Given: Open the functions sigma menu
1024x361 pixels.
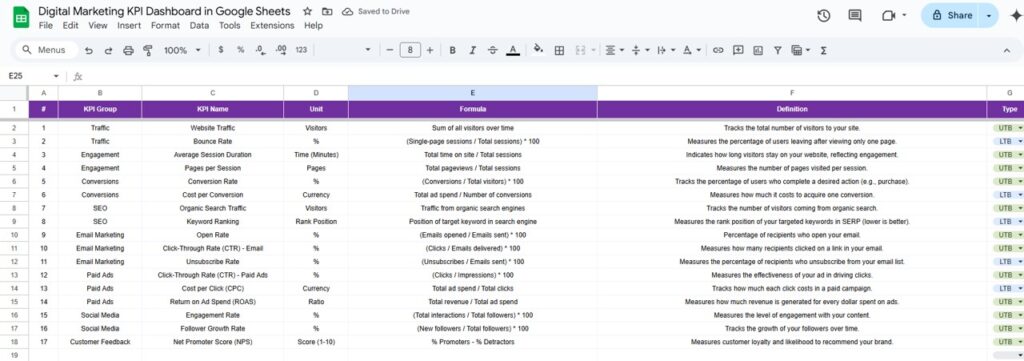Looking at the screenshot, I should (x=823, y=50).
